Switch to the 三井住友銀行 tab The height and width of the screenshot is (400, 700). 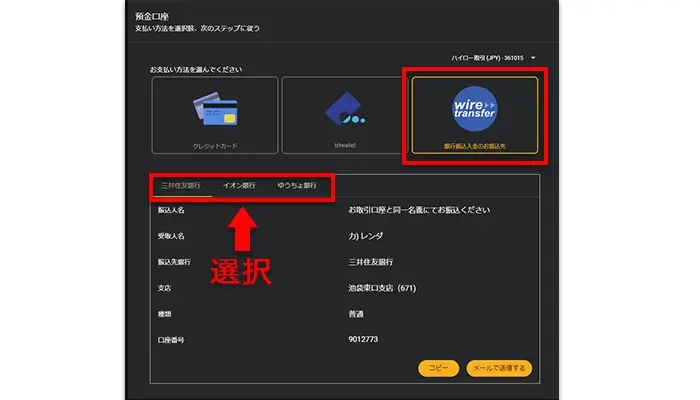click(181, 185)
